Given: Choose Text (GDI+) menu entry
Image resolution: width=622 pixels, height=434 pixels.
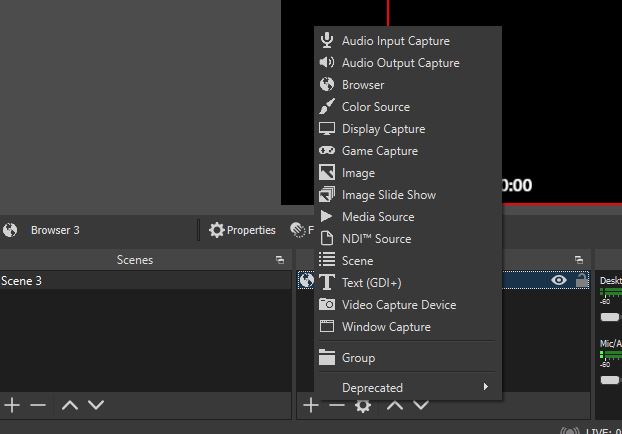Looking at the screenshot, I should click(408, 283).
